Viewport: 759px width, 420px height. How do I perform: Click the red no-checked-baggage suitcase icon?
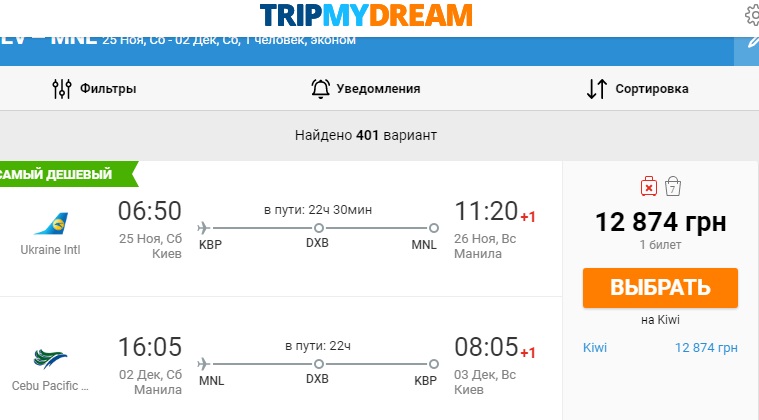point(648,185)
